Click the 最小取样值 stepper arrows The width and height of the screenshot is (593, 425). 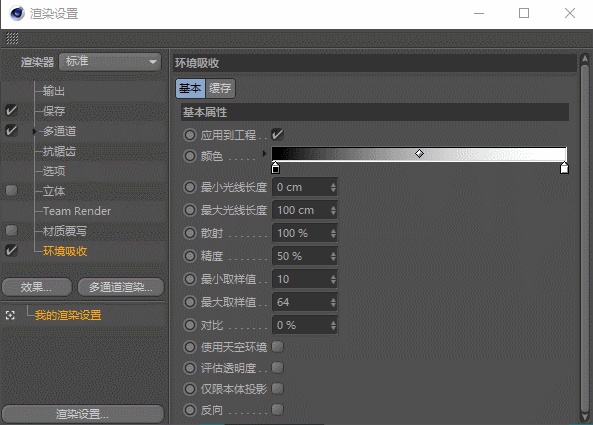pos(333,279)
